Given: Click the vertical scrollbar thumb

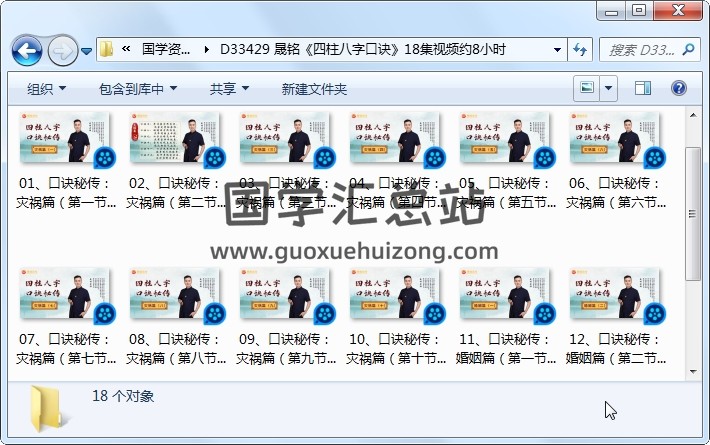Looking at the screenshot, I should point(693,200).
